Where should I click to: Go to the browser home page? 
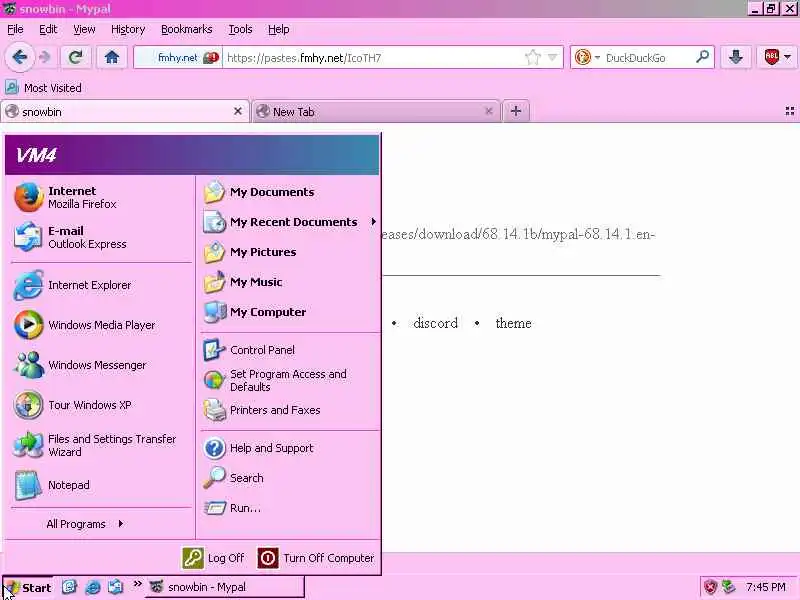[112, 57]
